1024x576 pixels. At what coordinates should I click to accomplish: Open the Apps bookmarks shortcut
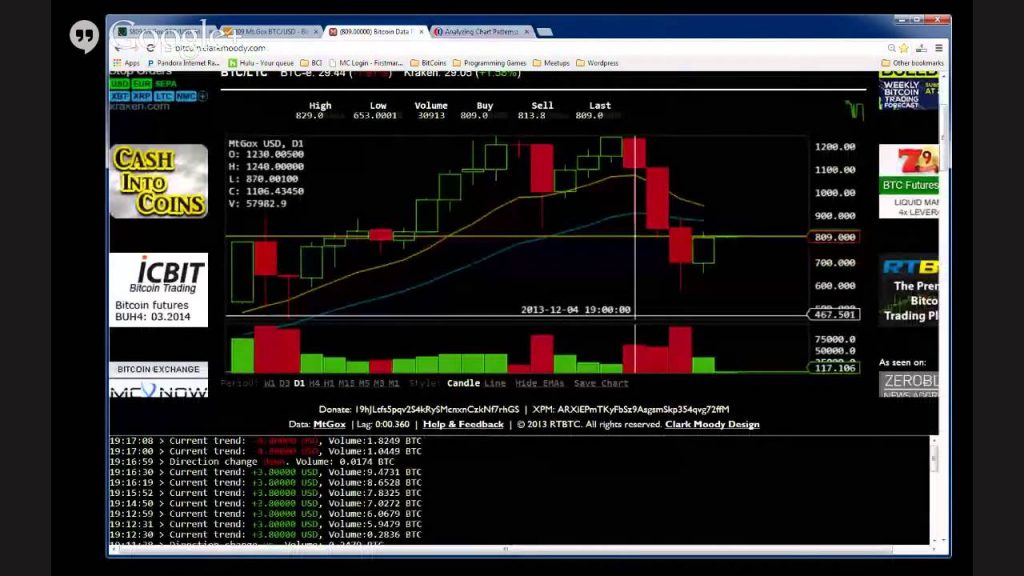(127, 63)
